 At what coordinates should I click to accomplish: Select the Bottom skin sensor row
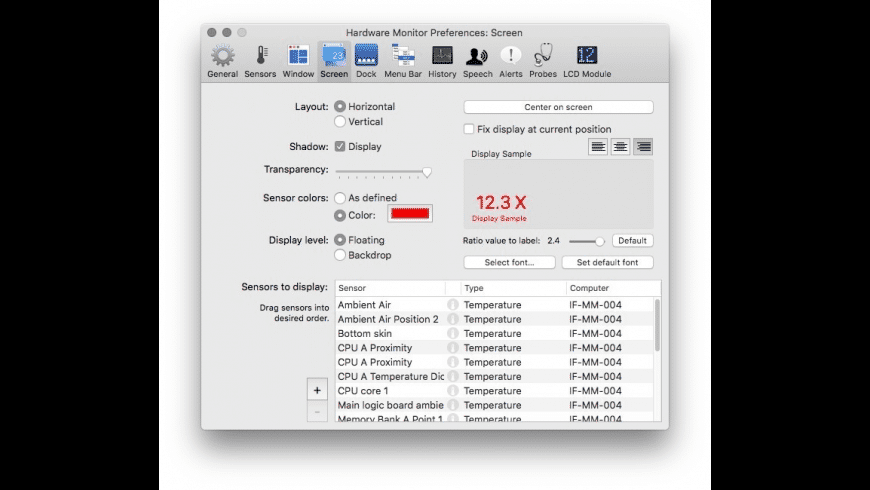(x=494, y=334)
